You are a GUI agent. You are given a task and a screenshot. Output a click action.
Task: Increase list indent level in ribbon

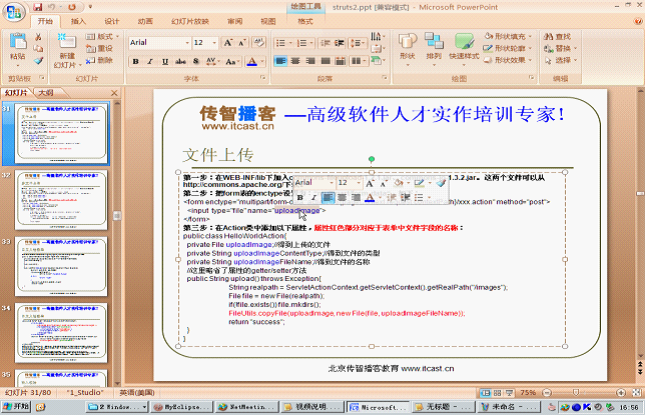tap(339, 43)
